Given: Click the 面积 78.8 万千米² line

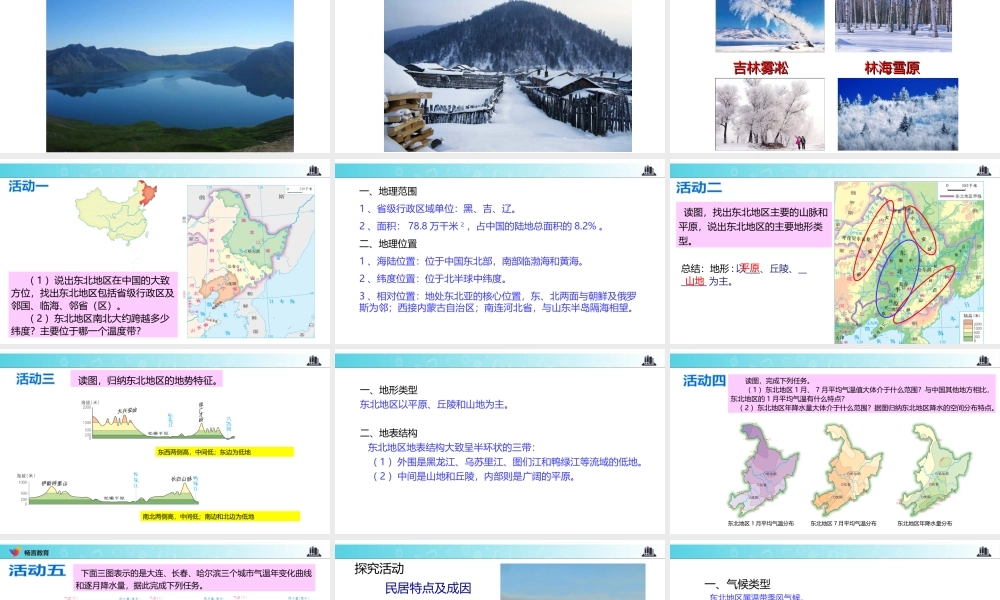Looking at the screenshot, I should click(x=482, y=226).
